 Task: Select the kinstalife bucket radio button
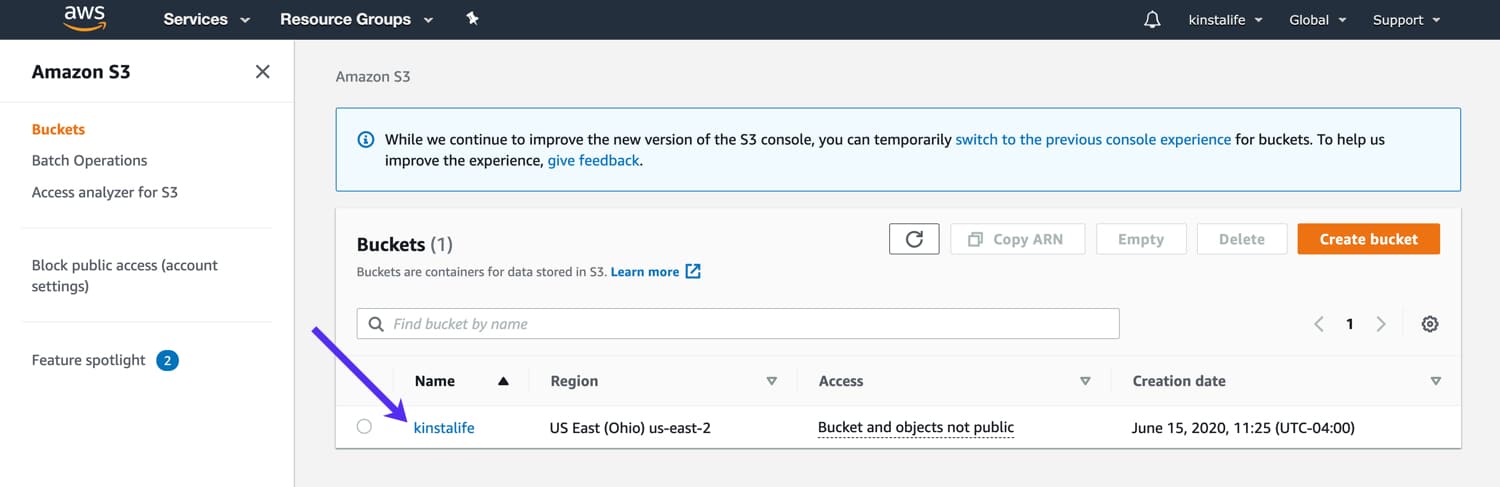coord(364,427)
